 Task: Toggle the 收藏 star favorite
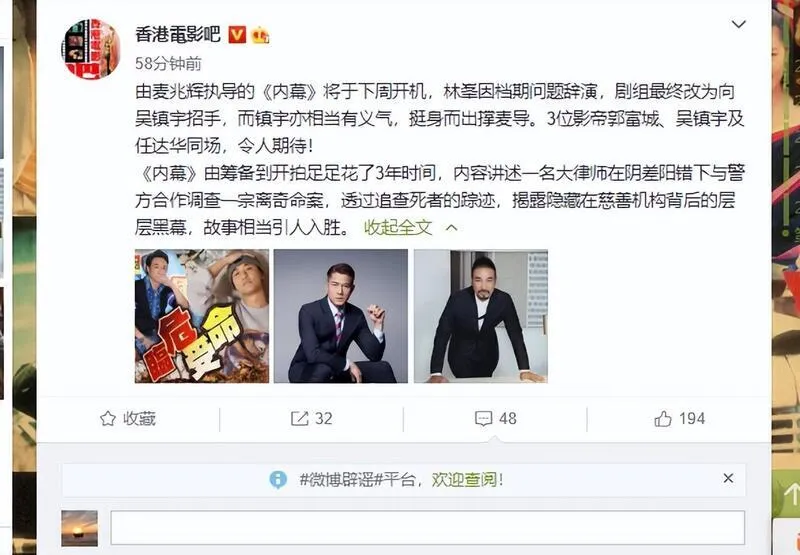(x=128, y=419)
